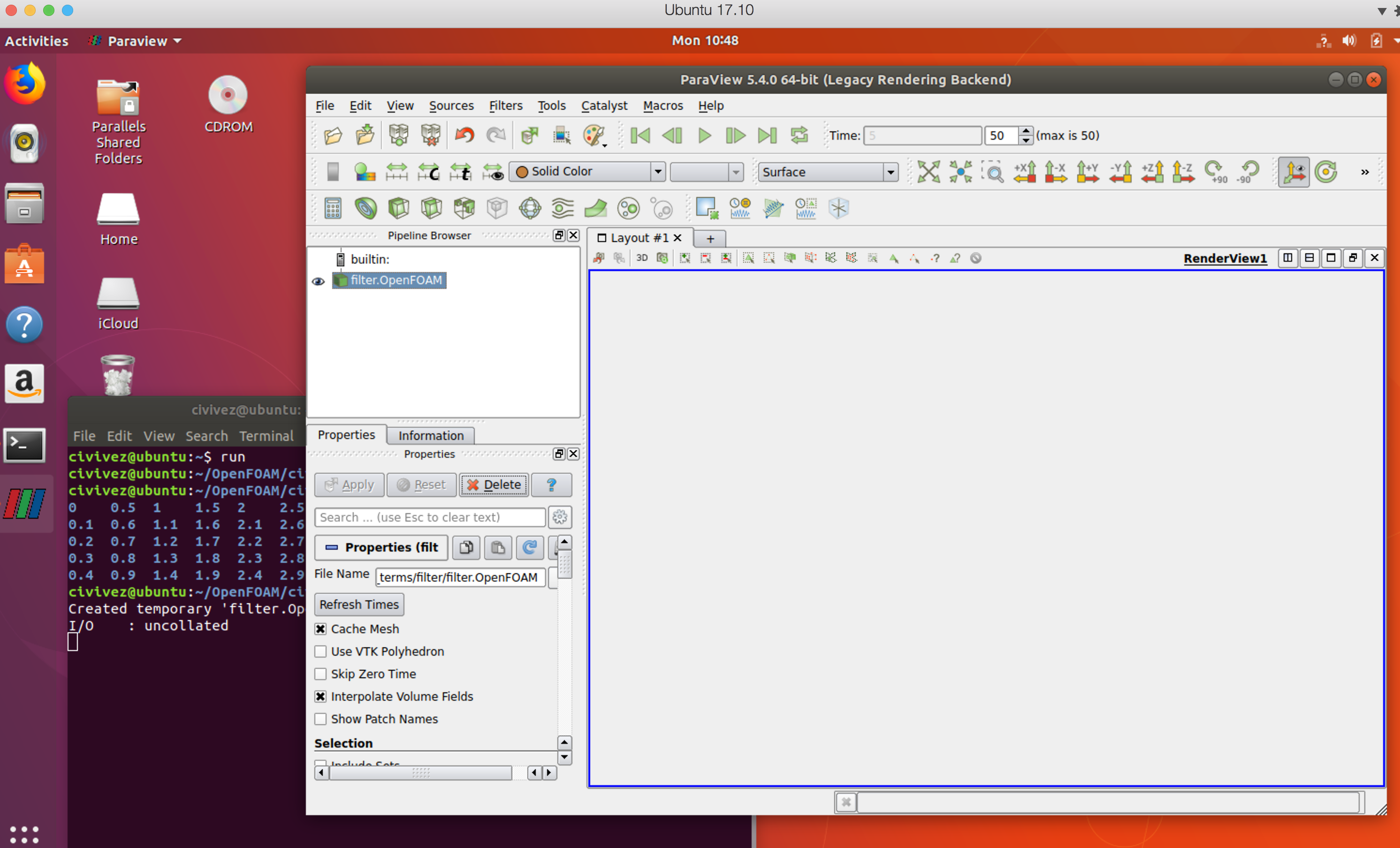This screenshot has height=848, width=1400.
Task: Apply the Warp By Vector filter icon
Action: pos(595,208)
